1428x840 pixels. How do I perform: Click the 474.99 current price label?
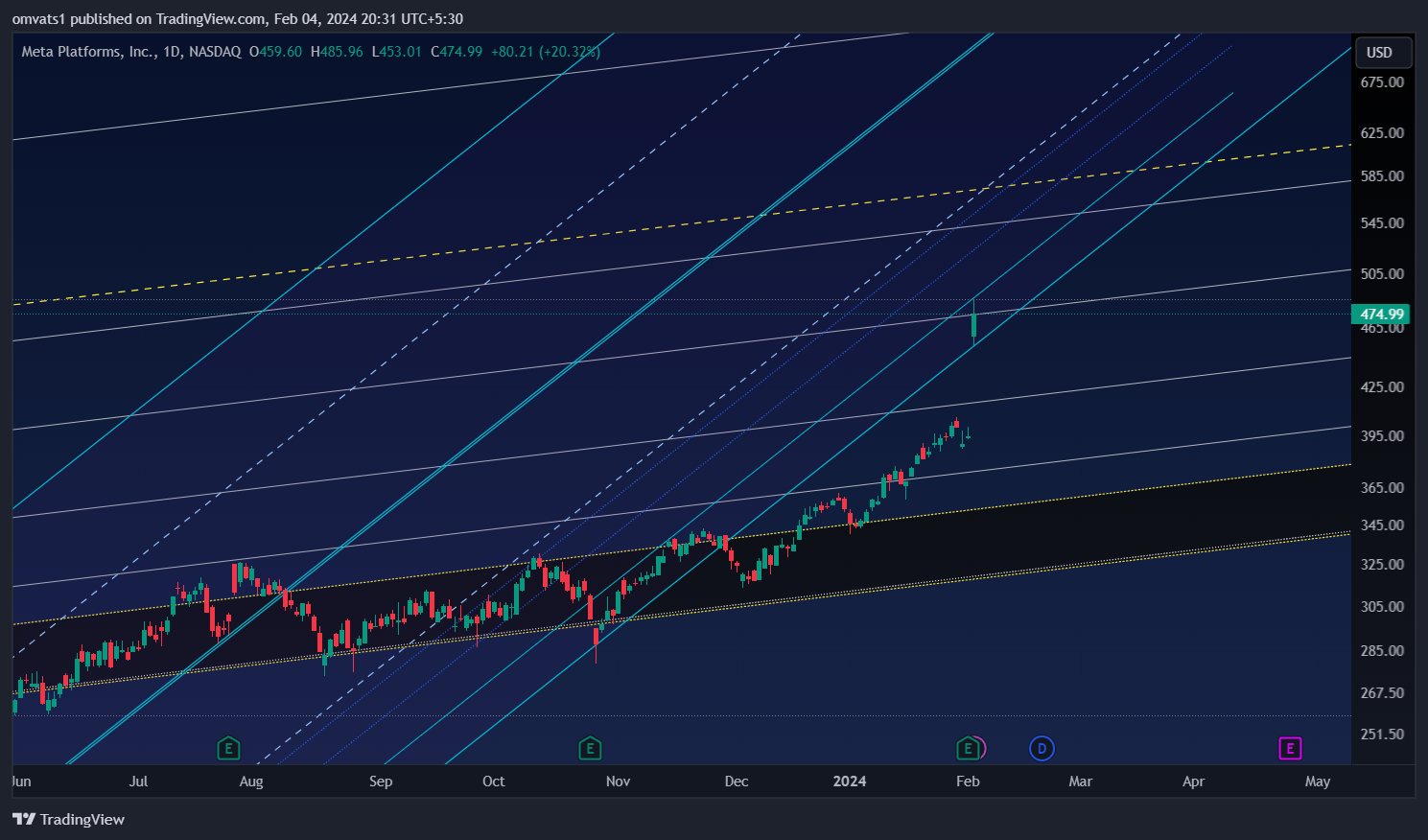coord(1380,314)
